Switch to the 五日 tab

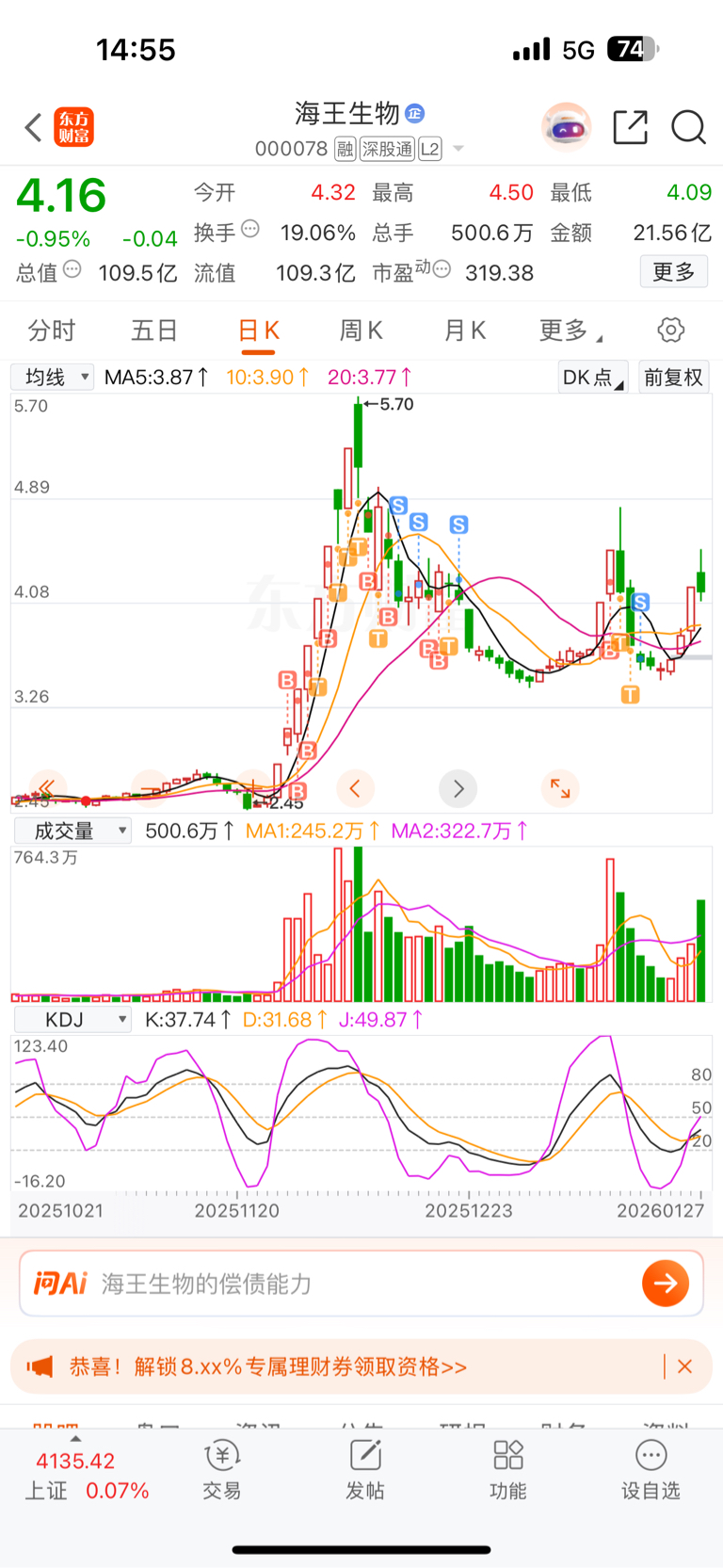(x=154, y=331)
